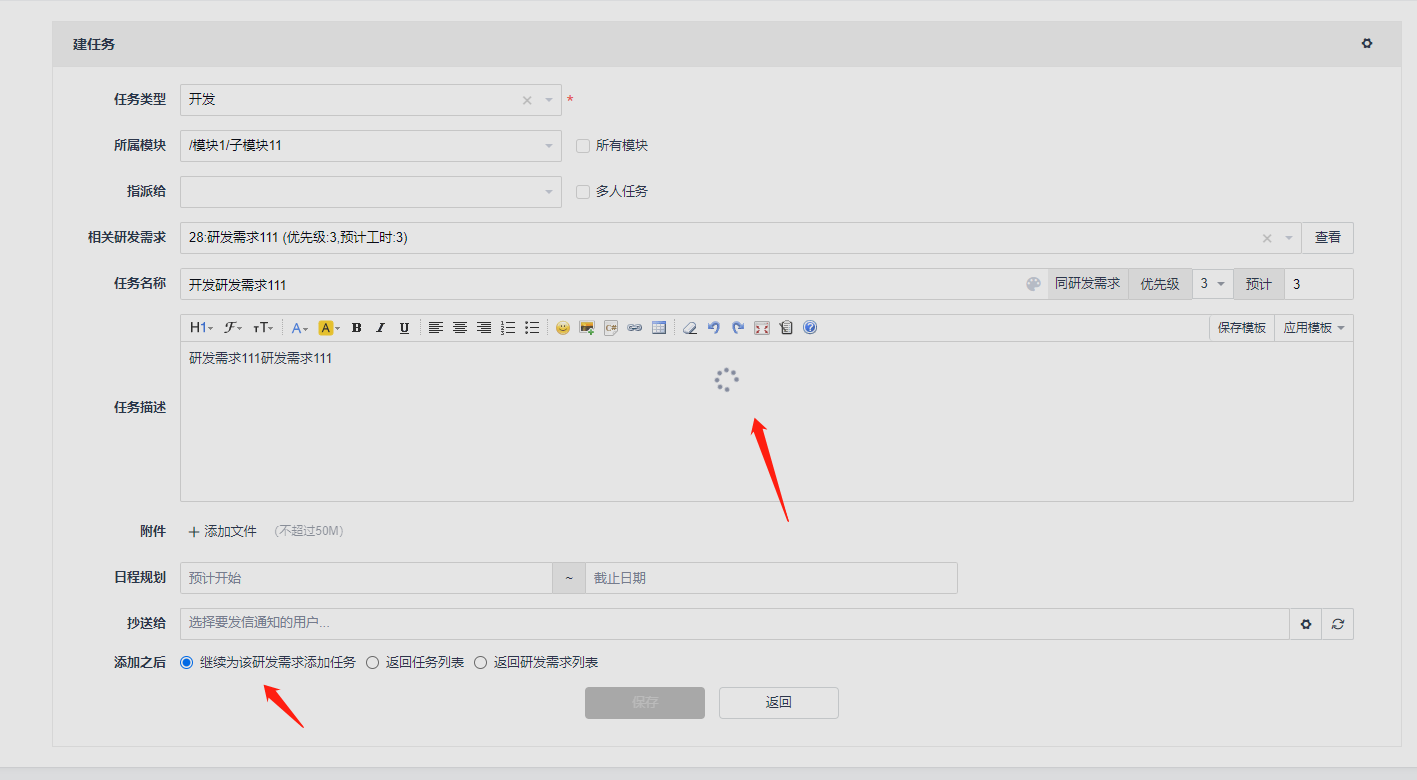Click the 保存 button

645,703
